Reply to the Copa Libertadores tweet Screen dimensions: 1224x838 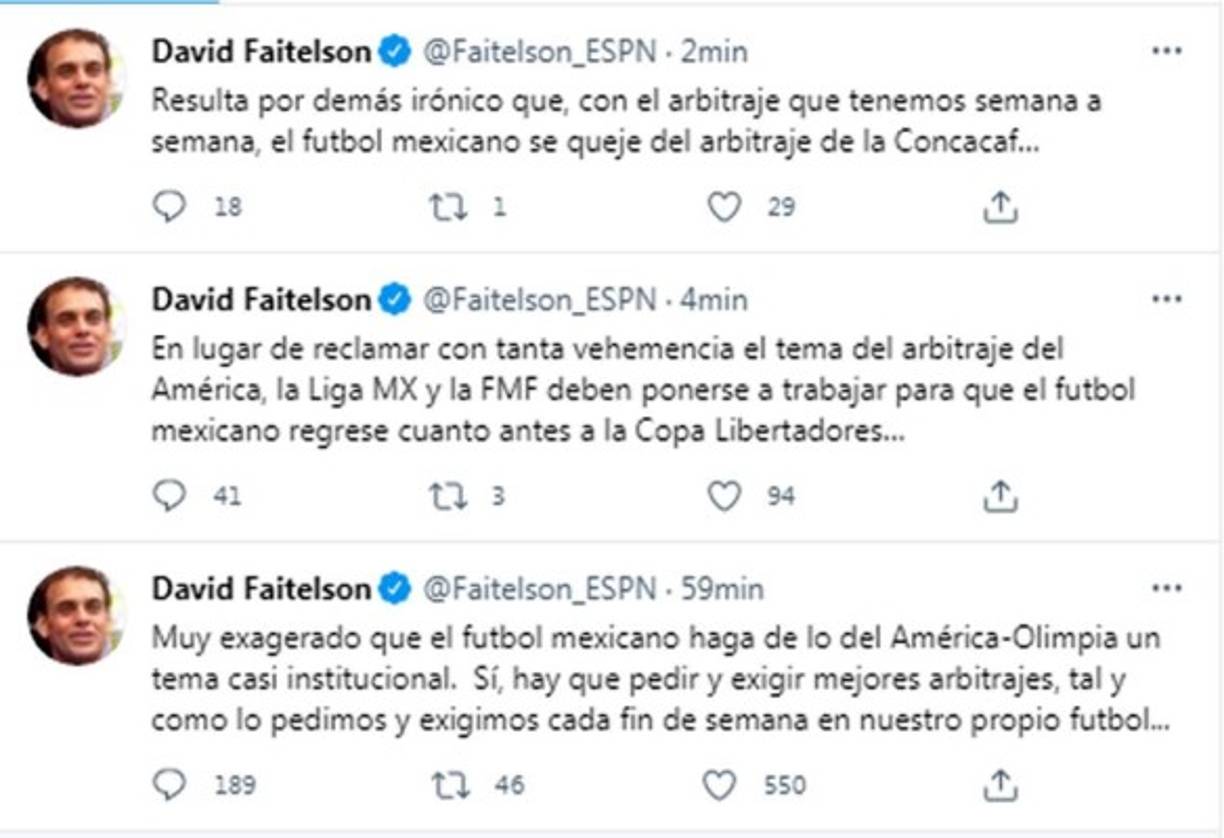pyautogui.click(x=170, y=495)
